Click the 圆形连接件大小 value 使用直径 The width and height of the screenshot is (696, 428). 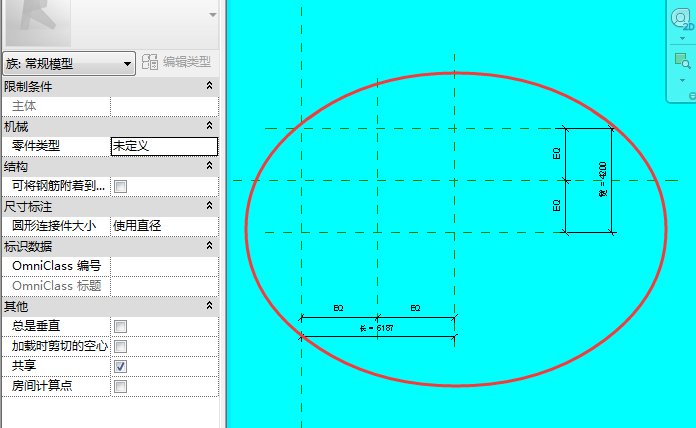(x=163, y=226)
